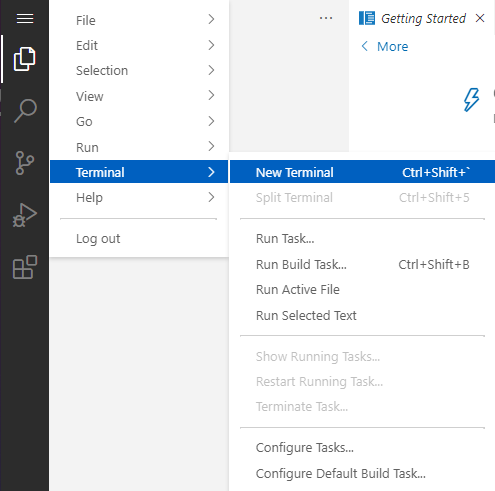Viewport: 495px width, 491px height.
Task: Click Restart Running Task... entry
Action: tap(362, 382)
